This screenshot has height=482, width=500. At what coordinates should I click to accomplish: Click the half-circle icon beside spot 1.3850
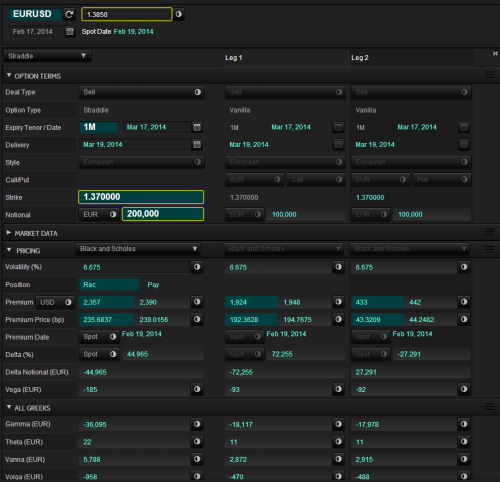point(179,14)
